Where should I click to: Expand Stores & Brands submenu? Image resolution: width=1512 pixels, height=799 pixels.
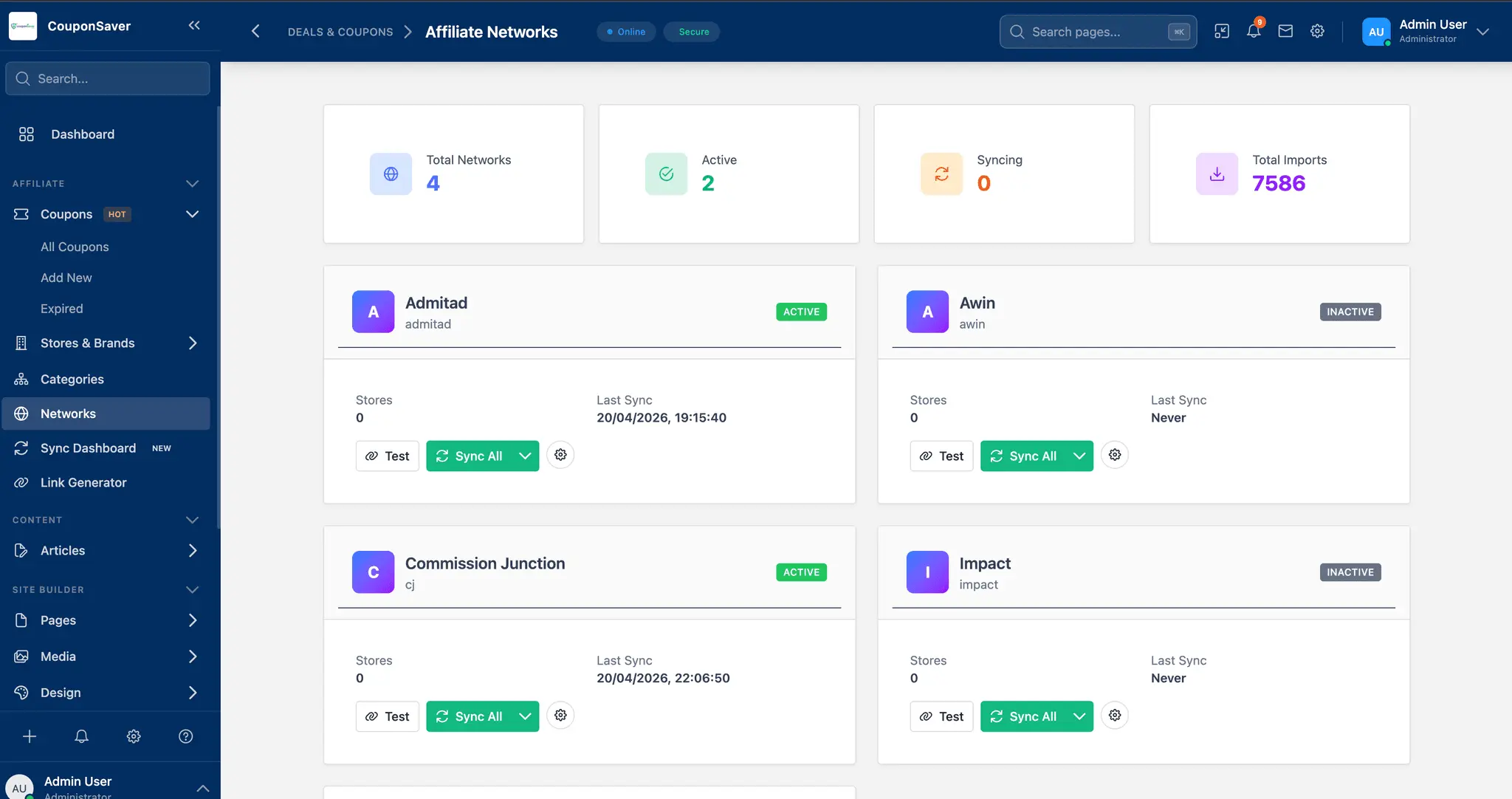tap(193, 343)
